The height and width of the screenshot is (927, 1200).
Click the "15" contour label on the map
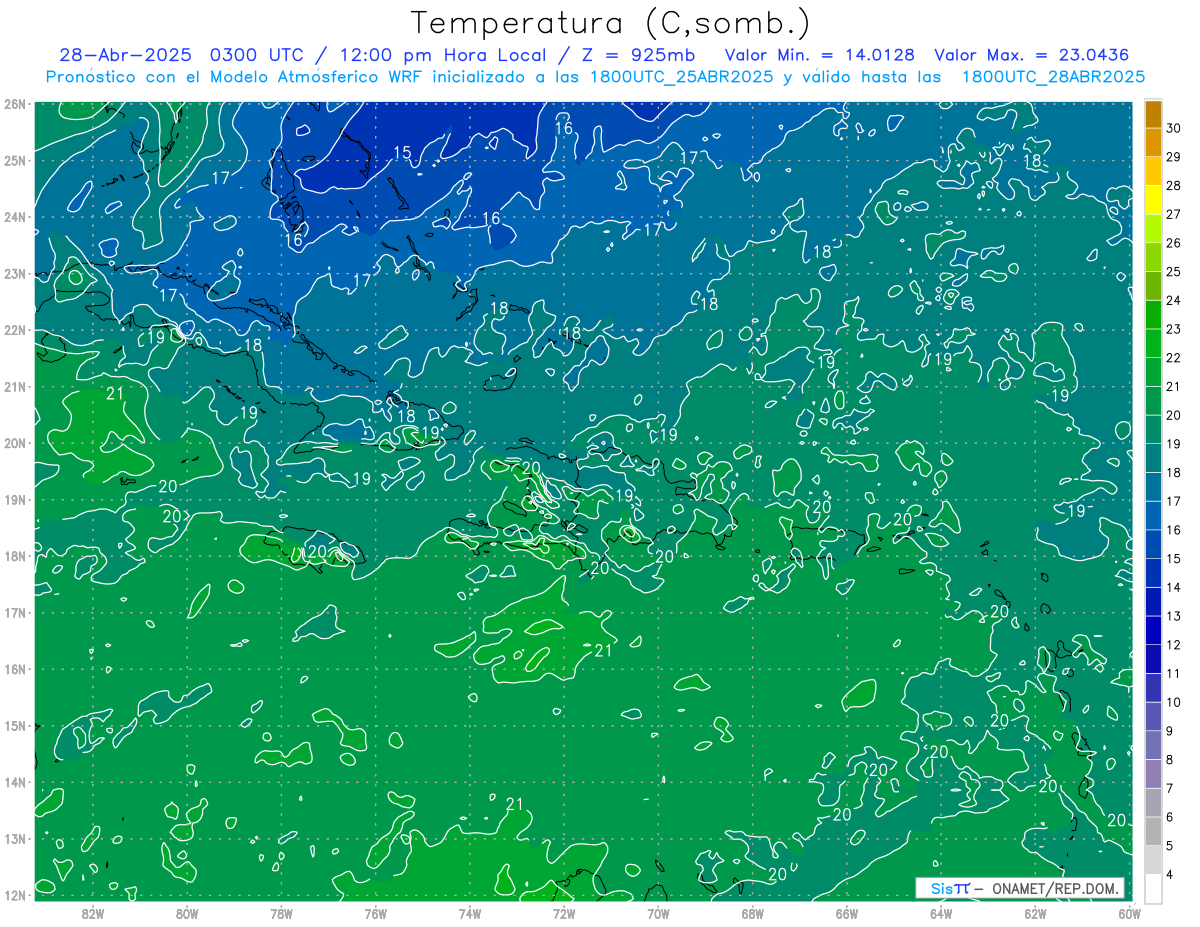(x=402, y=153)
